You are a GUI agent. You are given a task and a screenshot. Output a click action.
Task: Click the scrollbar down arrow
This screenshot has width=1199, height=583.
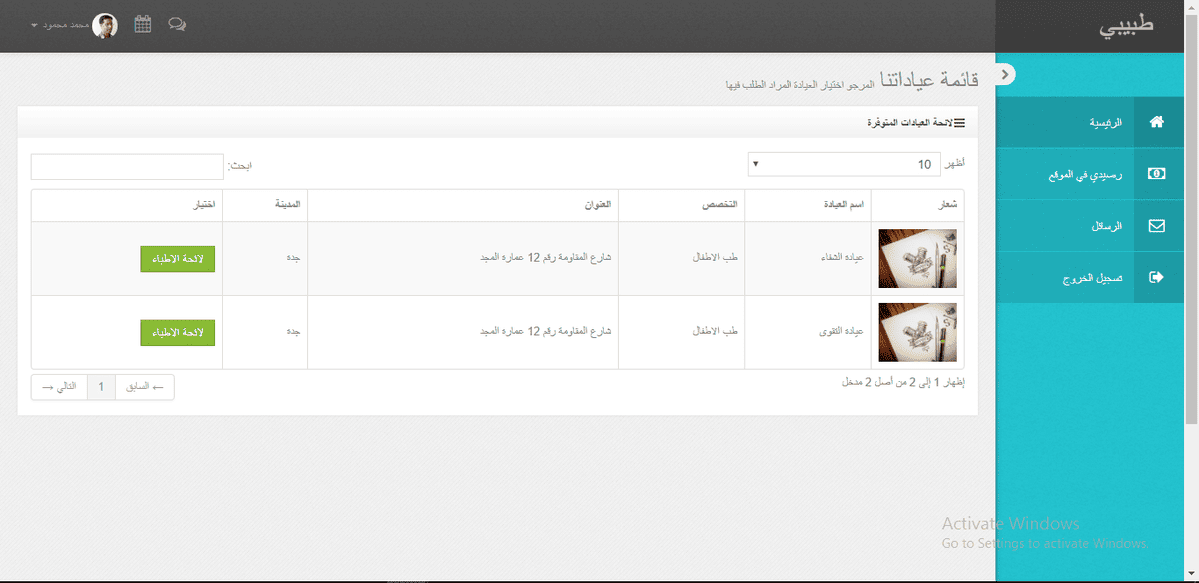pyautogui.click(x=1192, y=573)
